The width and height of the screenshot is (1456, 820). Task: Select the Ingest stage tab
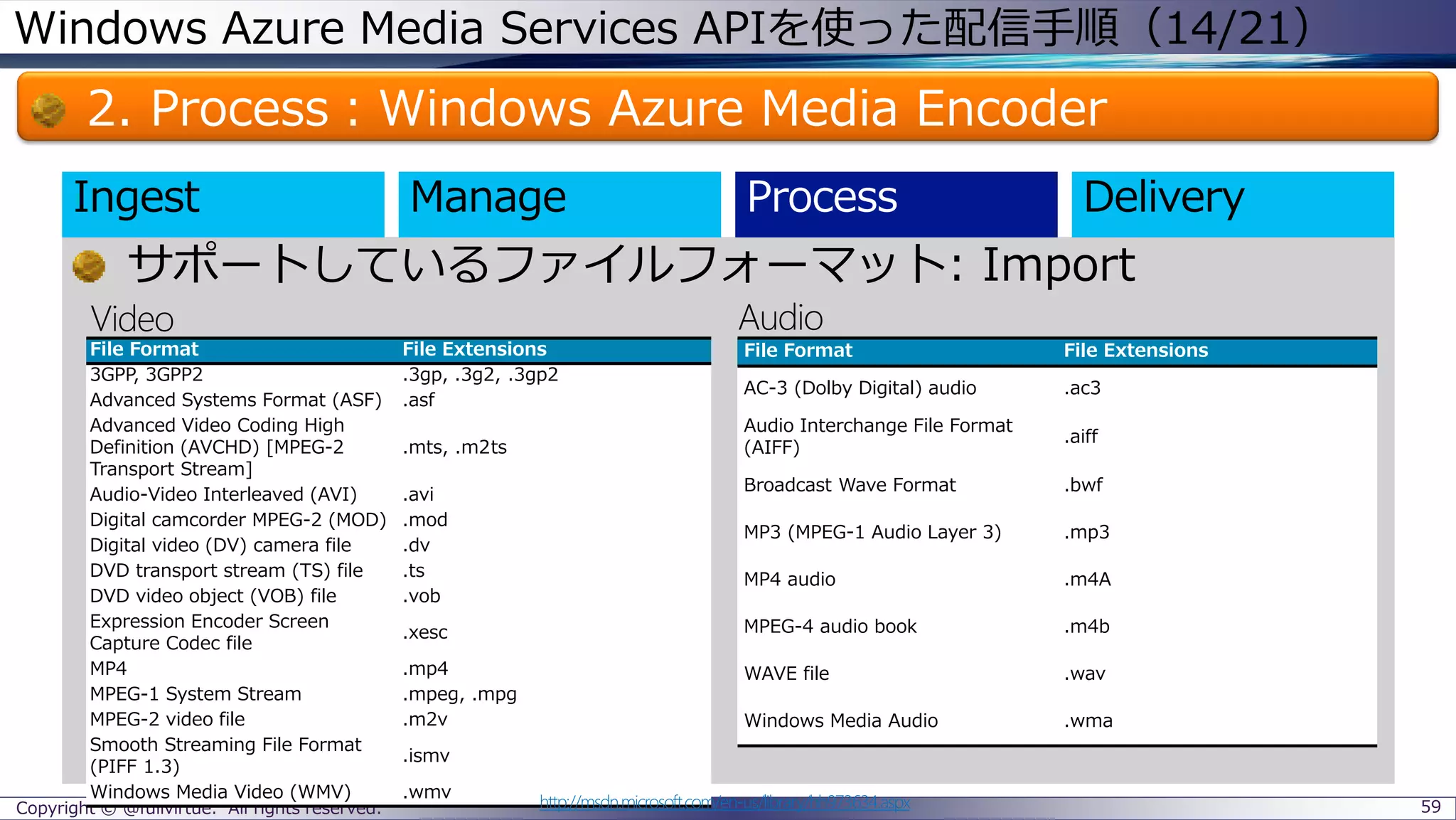[x=223, y=204]
